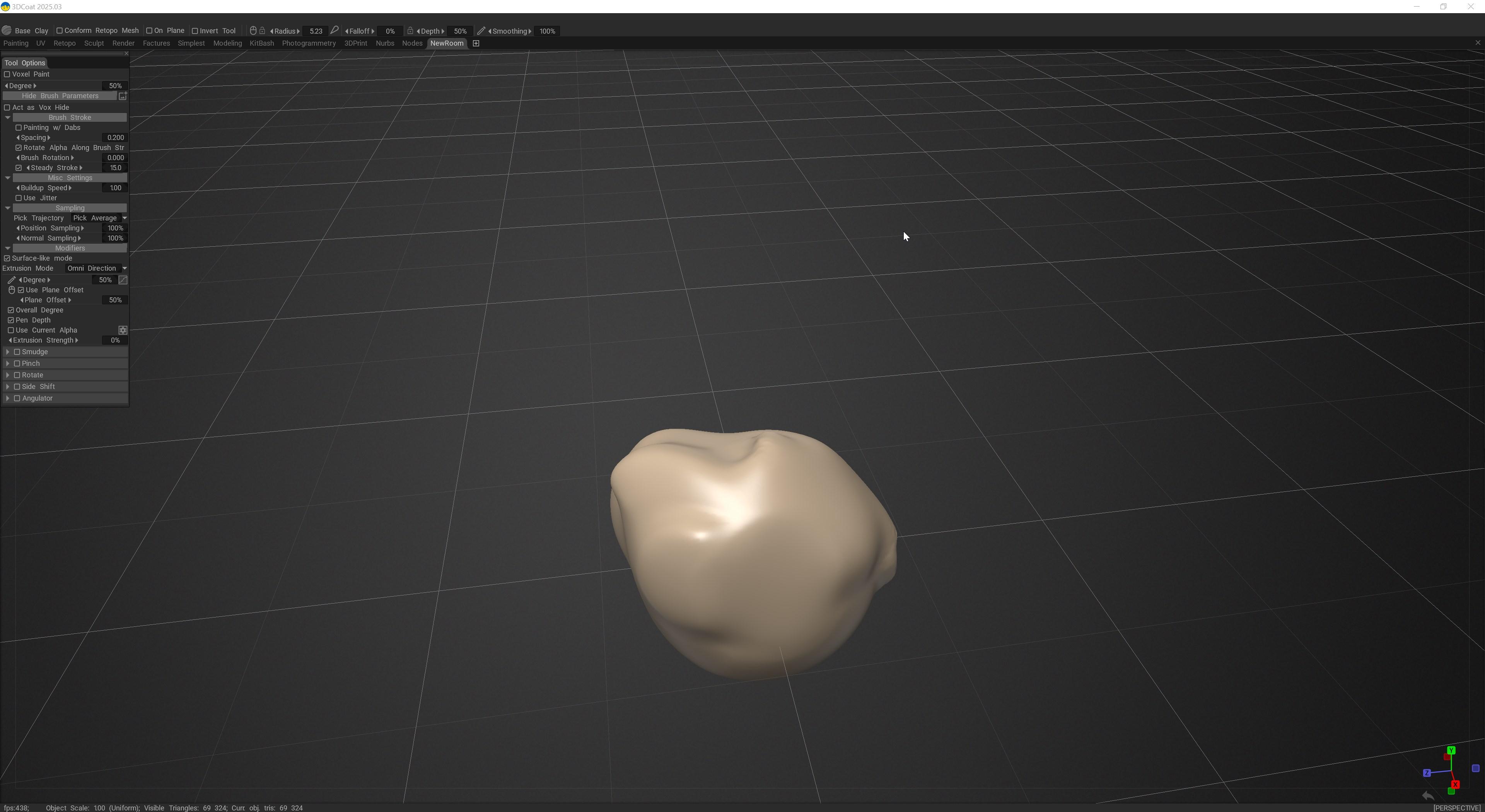The image size is (1485, 812).
Task: Open the Degree curve editor icon
Action: (x=123, y=280)
